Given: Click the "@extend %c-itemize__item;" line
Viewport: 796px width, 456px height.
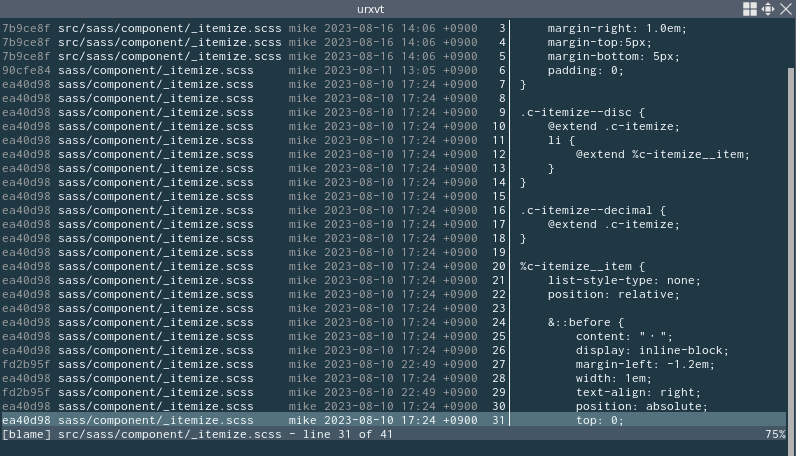Looking at the screenshot, I should [662, 155].
